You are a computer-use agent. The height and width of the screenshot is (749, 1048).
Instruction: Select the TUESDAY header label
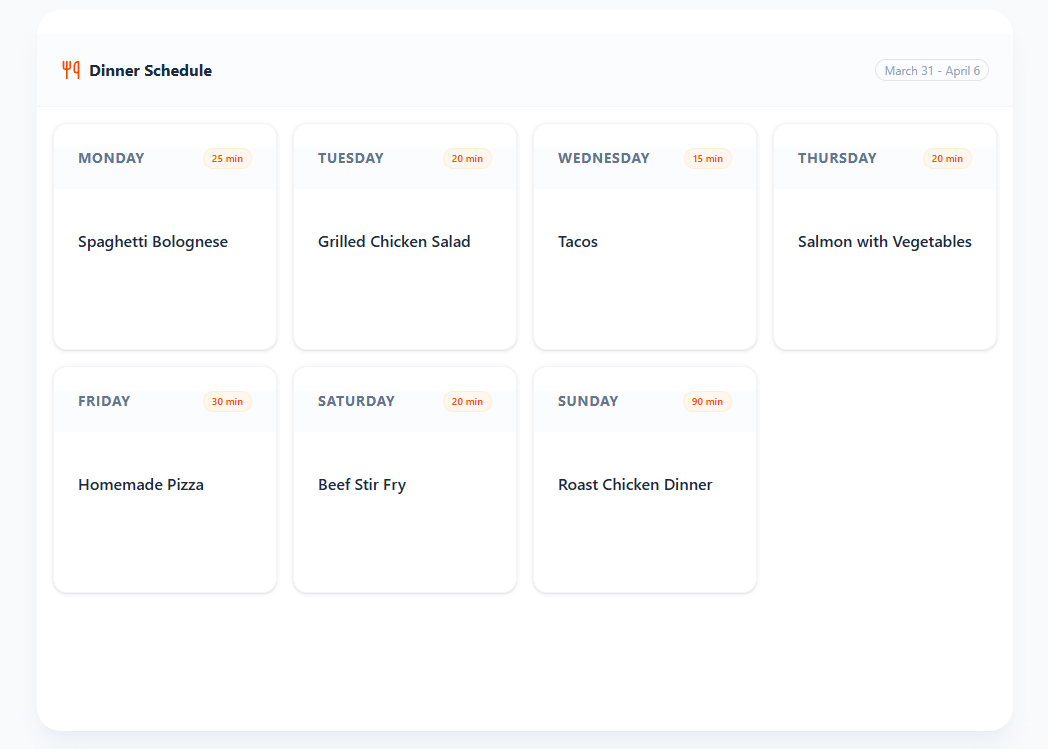(351, 158)
